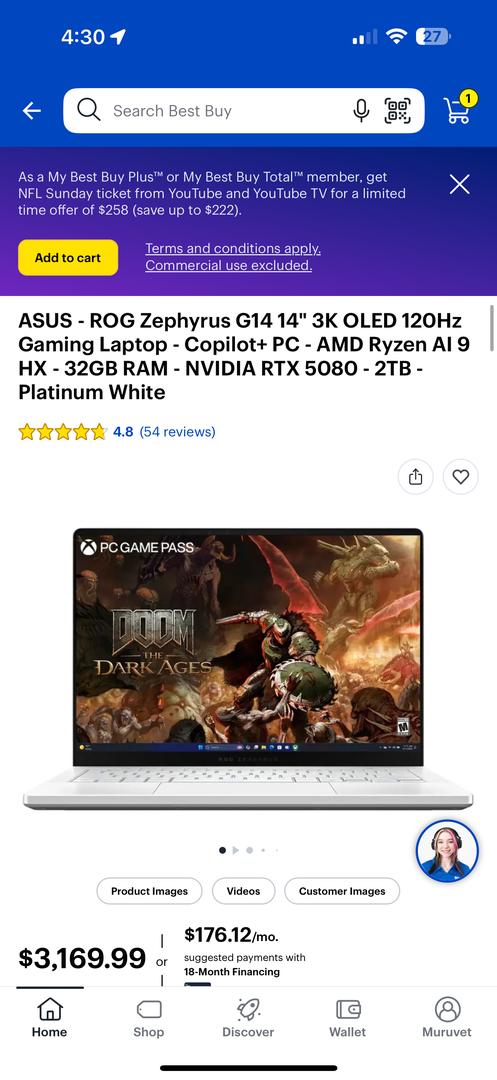
Task: Dismiss the NFL Sunday Ticket banner
Action: (x=460, y=185)
